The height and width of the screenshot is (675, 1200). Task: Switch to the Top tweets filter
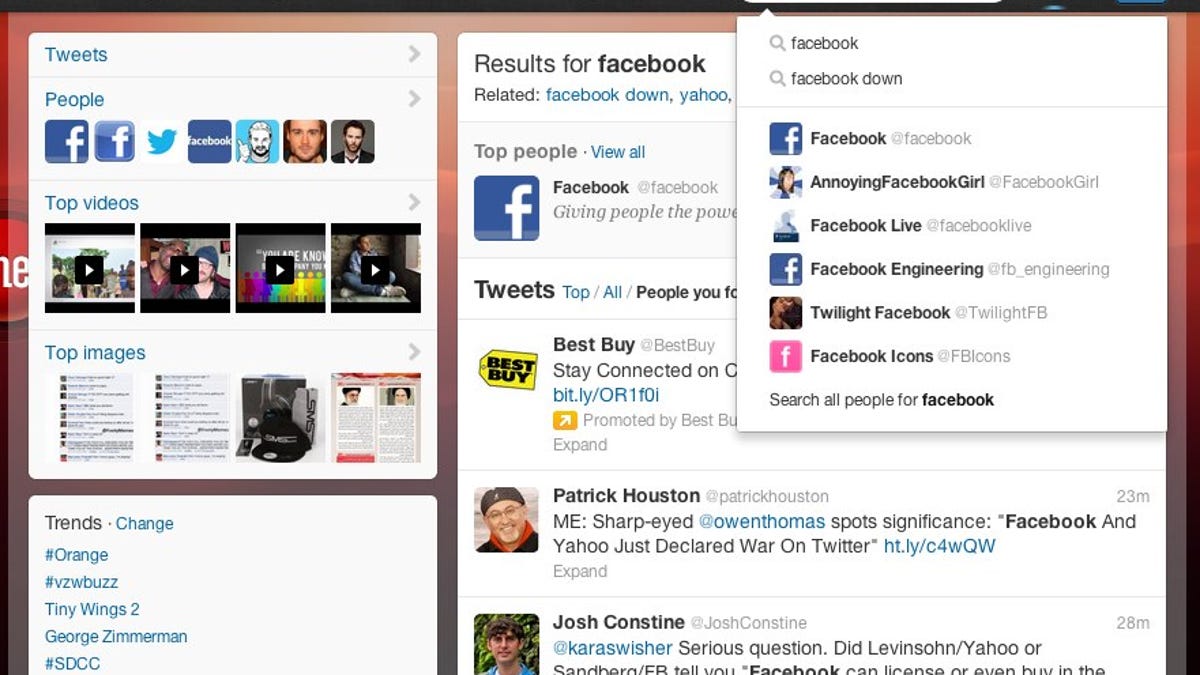[576, 292]
